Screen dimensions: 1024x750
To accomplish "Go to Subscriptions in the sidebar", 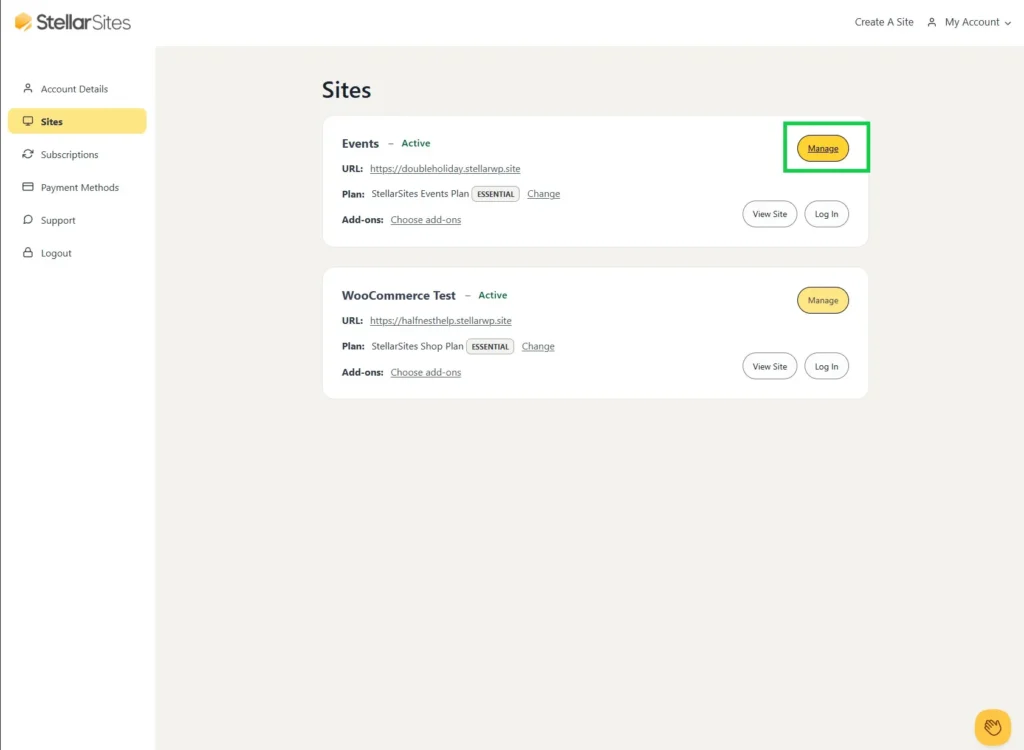I will point(69,155).
